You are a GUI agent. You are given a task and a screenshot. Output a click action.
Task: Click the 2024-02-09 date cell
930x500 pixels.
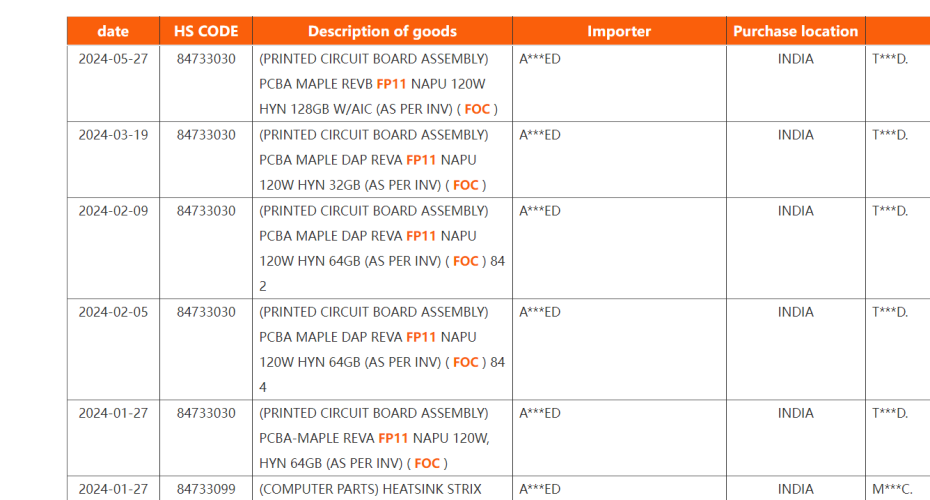[x=113, y=211]
